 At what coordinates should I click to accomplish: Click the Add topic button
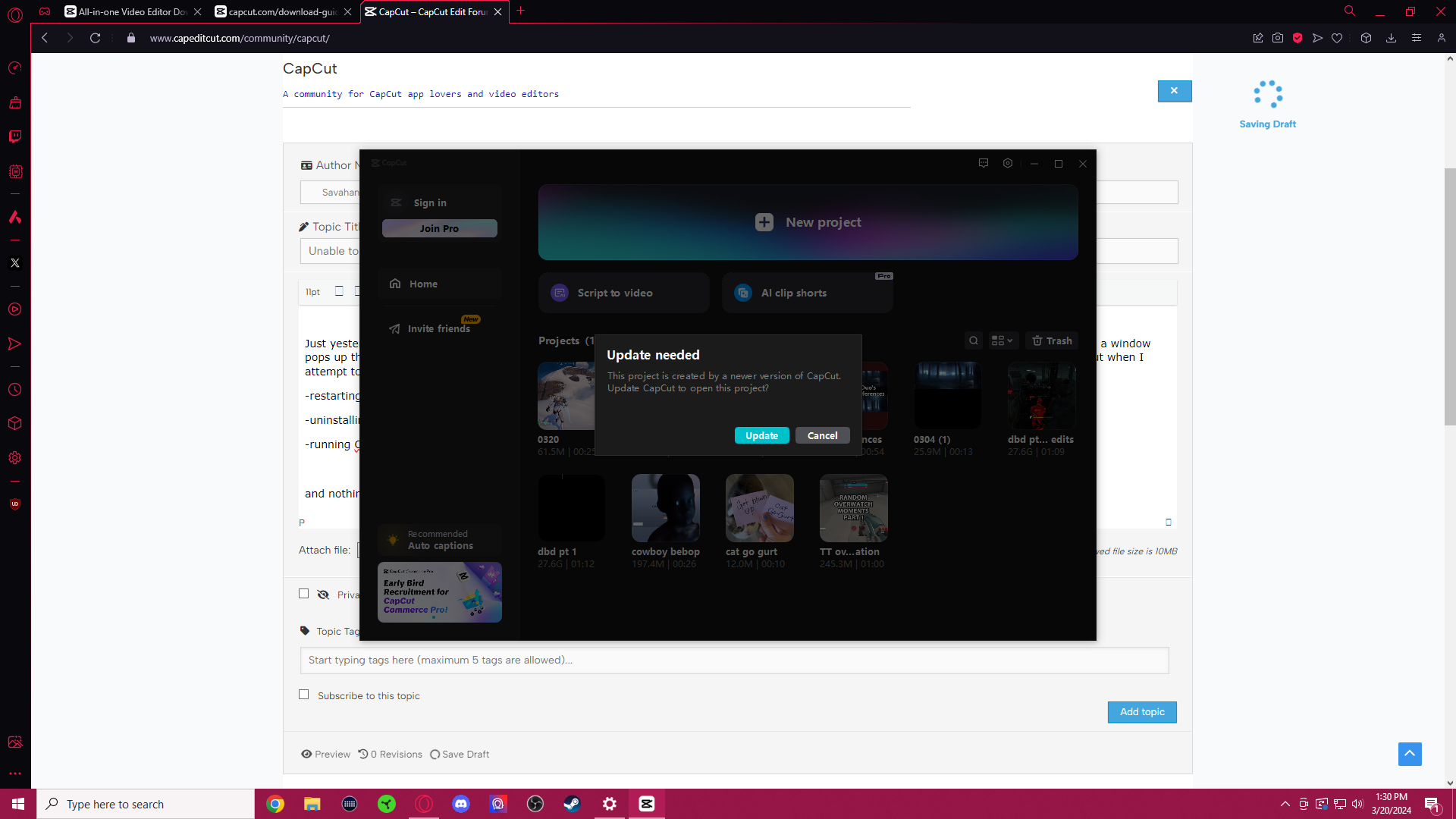tap(1142, 712)
